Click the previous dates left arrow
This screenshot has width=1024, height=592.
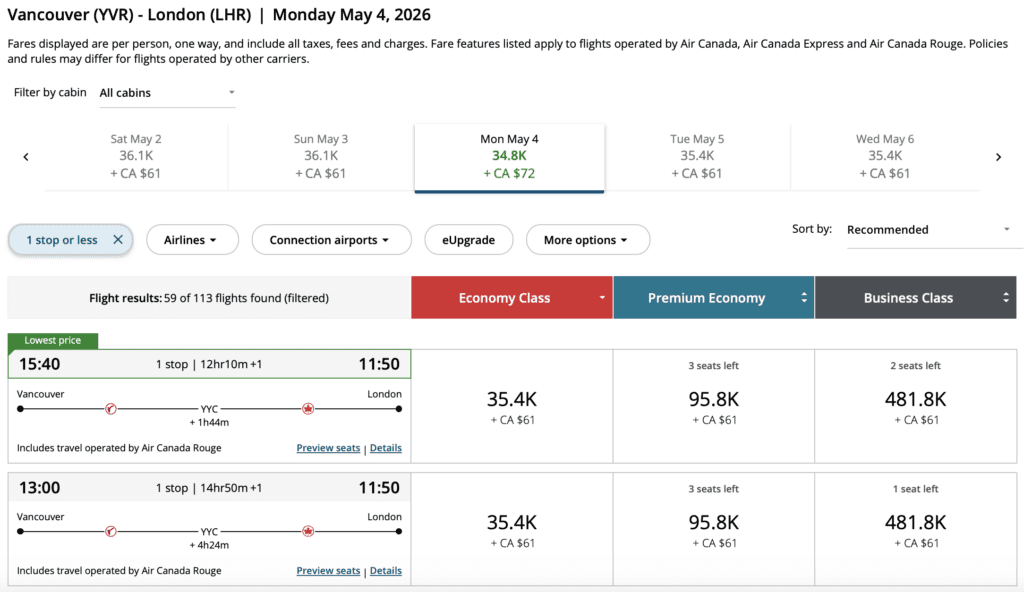coord(26,157)
